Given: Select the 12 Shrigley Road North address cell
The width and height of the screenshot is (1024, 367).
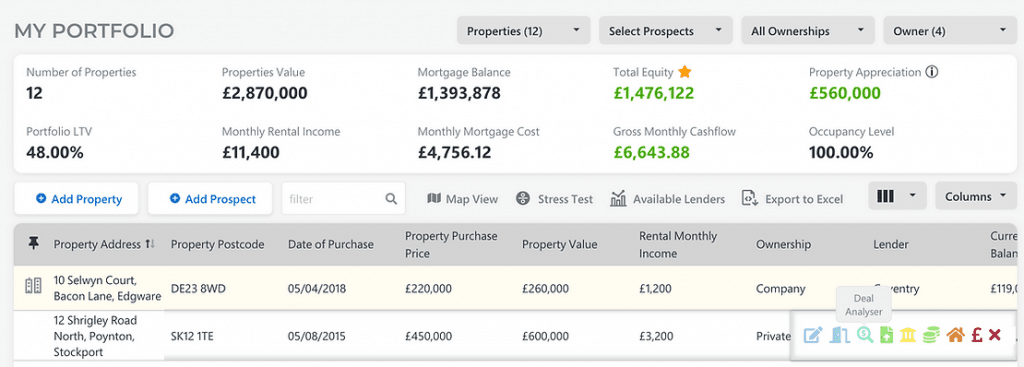Looking at the screenshot, I should pos(95,336).
